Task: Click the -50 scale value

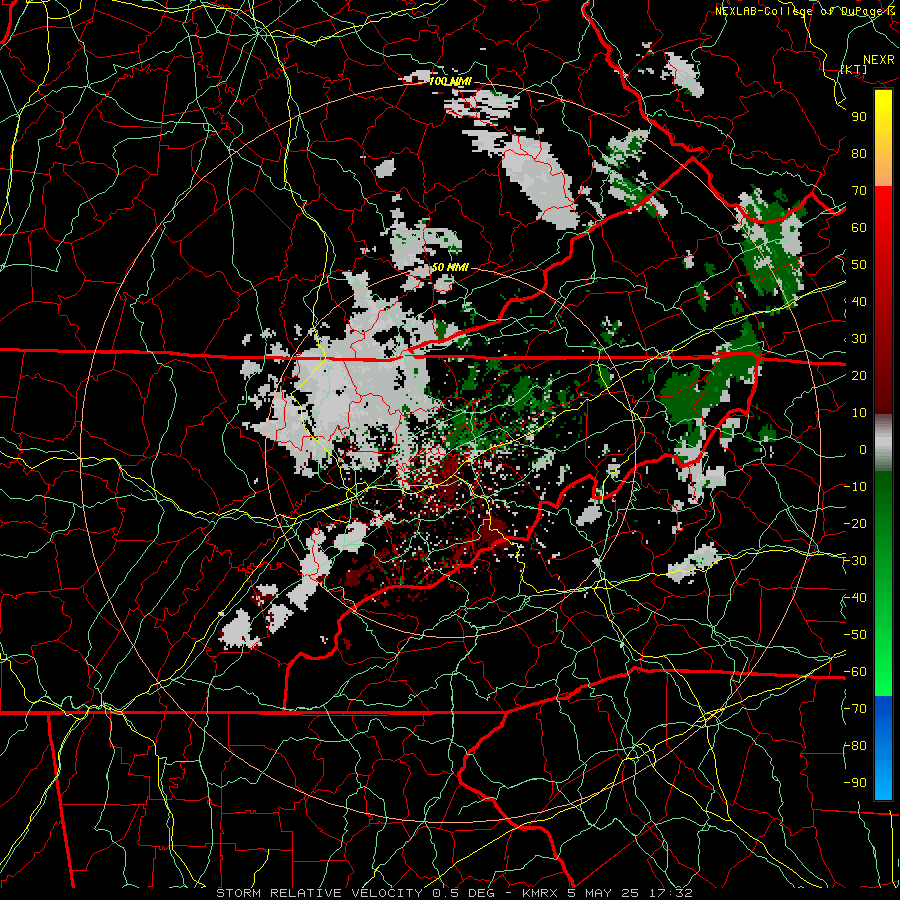Action: 855,635
